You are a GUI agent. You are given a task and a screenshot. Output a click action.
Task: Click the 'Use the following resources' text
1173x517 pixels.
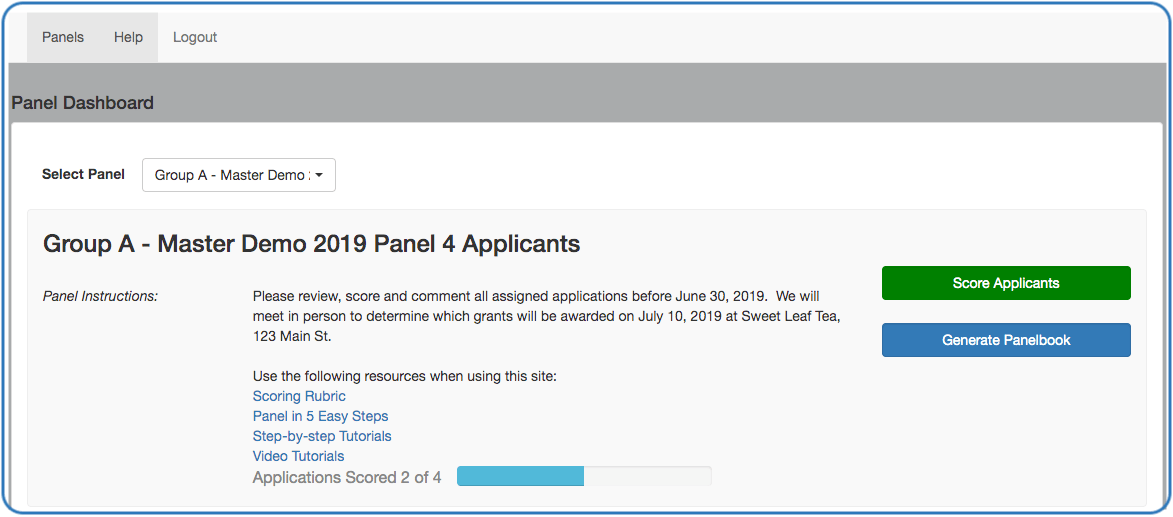pos(404,376)
